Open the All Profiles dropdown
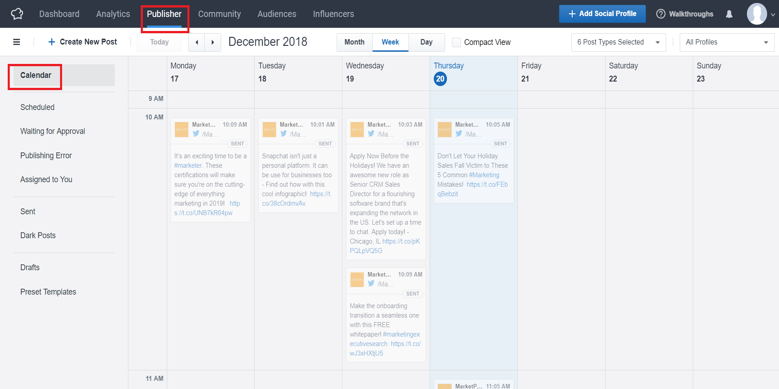 click(727, 42)
